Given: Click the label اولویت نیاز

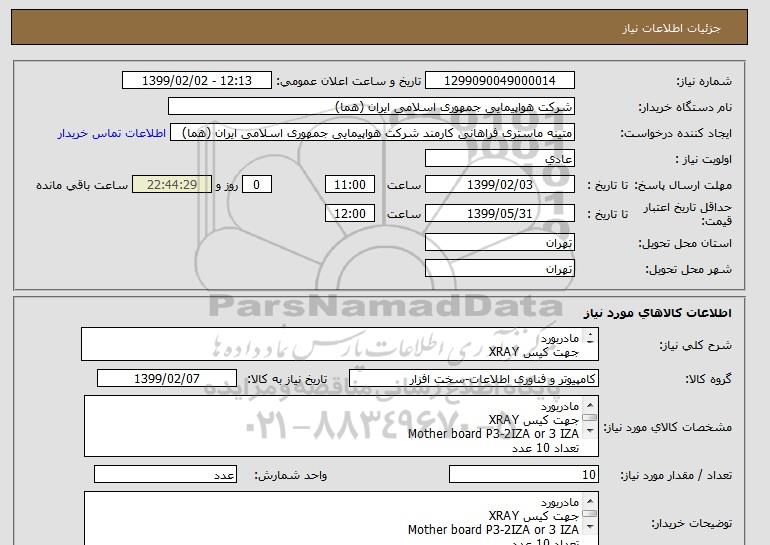Looking at the screenshot, I should click(x=703, y=159).
